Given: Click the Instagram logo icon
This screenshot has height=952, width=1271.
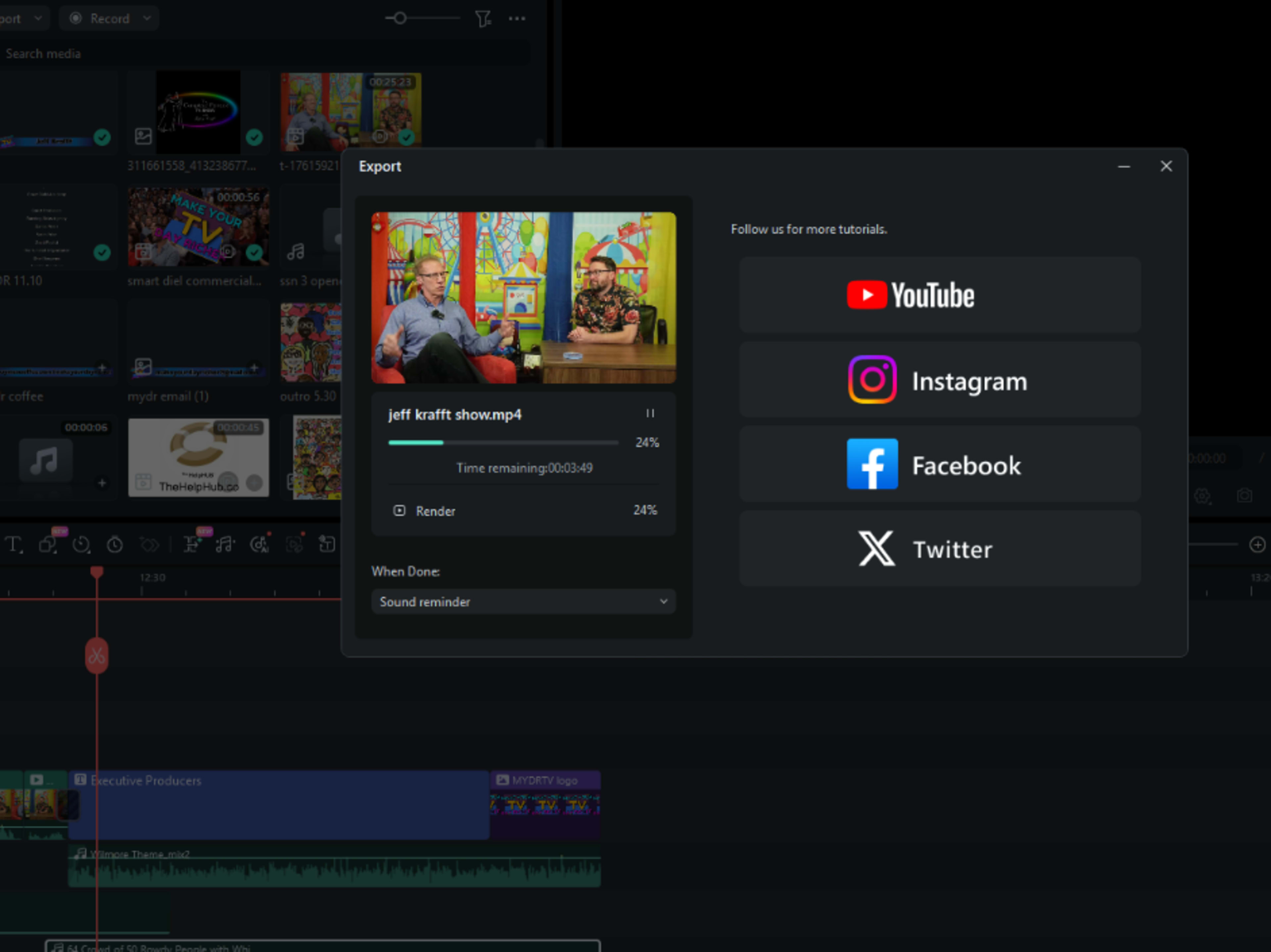Looking at the screenshot, I should click(871, 380).
